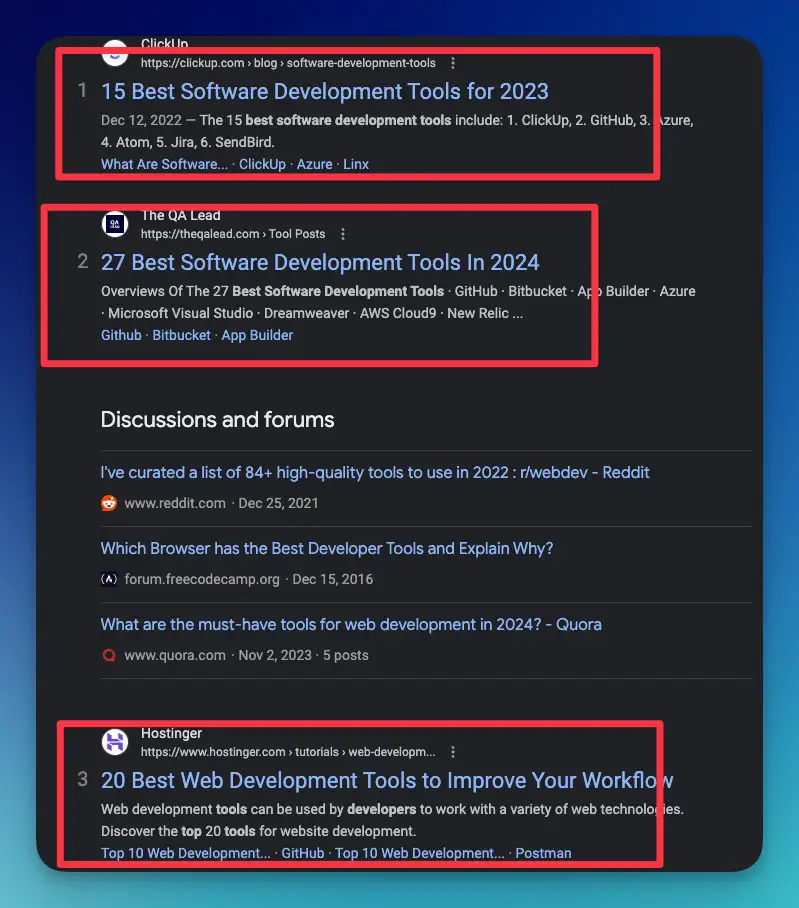Click the 'www.quora.com' source text
The image size is (799, 908).
pos(175,655)
